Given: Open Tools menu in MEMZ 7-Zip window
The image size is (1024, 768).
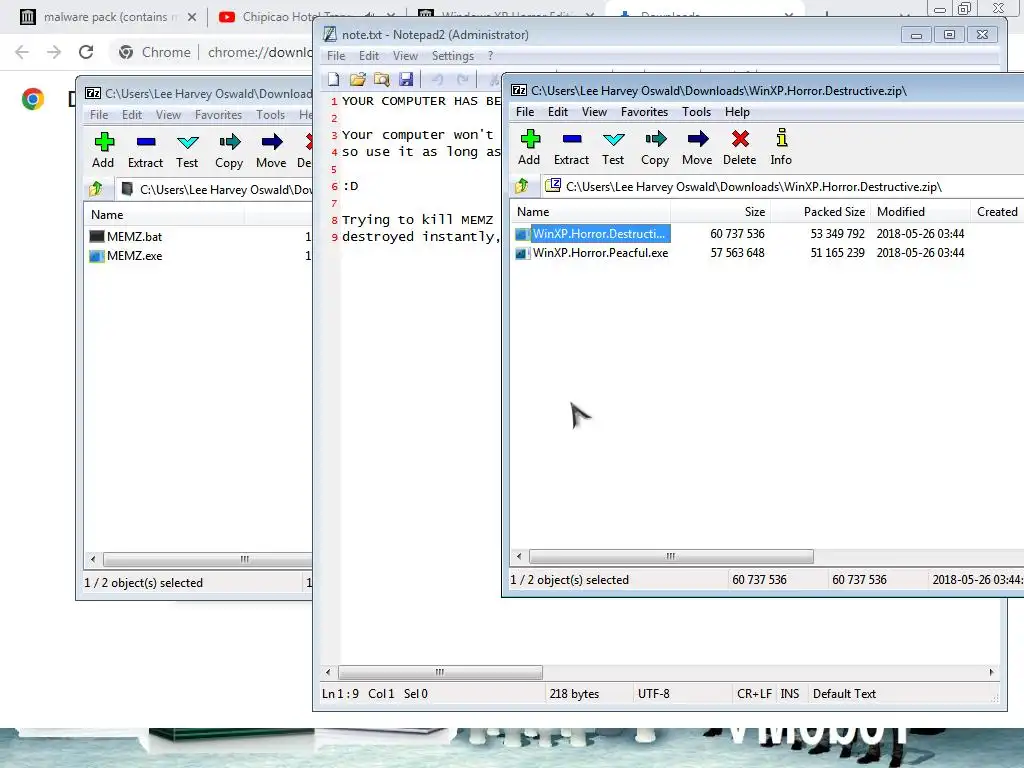Looking at the screenshot, I should point(270,114).
